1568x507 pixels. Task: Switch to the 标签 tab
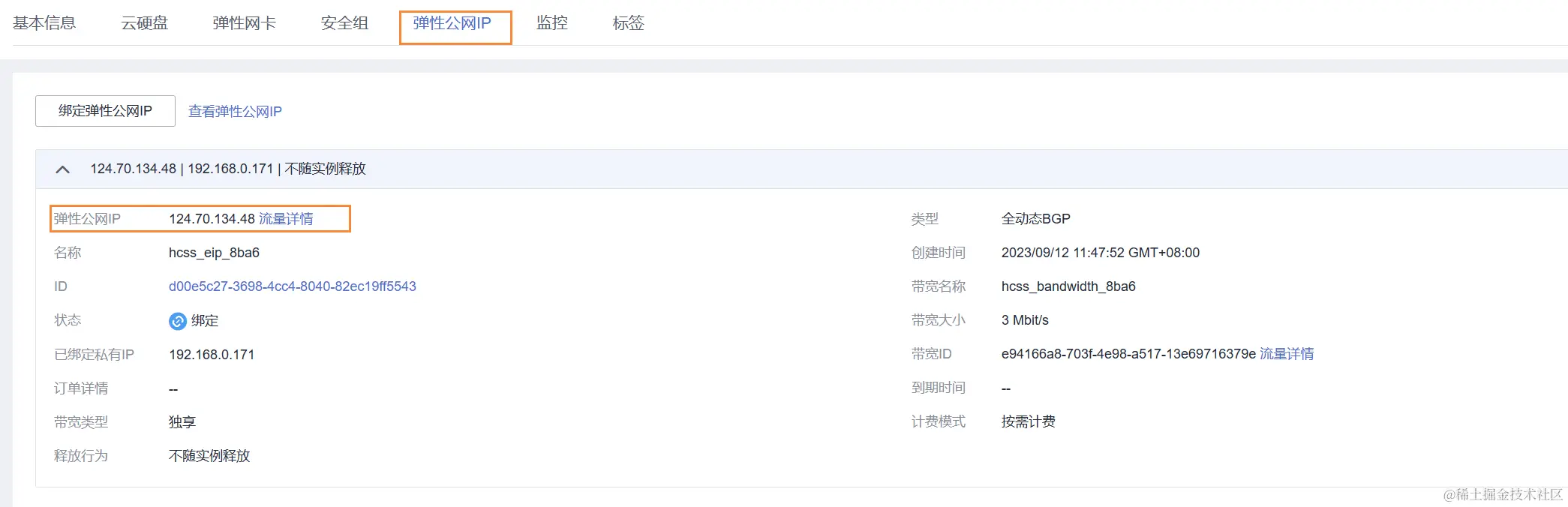point(629,23)
